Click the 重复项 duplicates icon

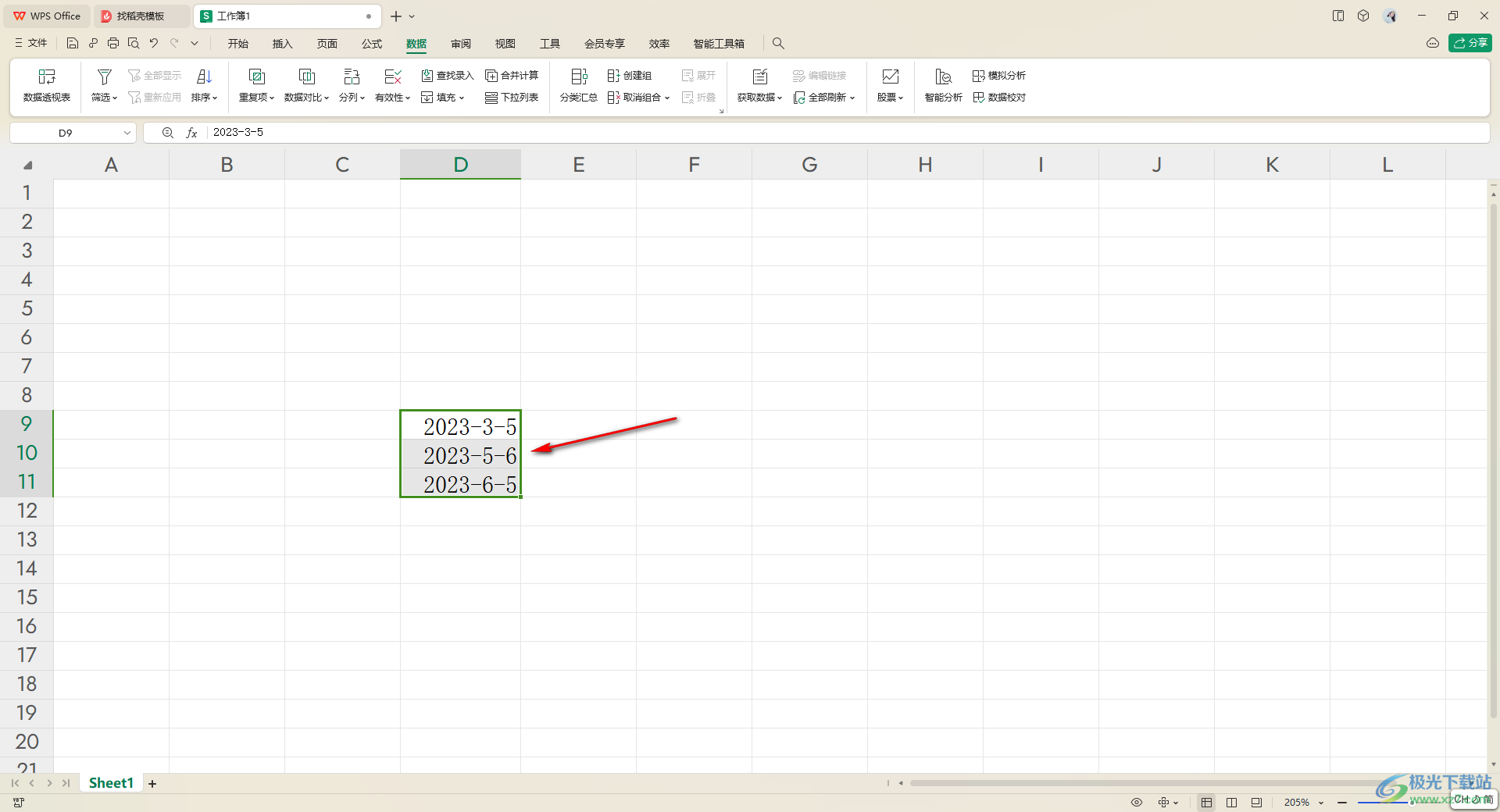(x=256, y=77)
